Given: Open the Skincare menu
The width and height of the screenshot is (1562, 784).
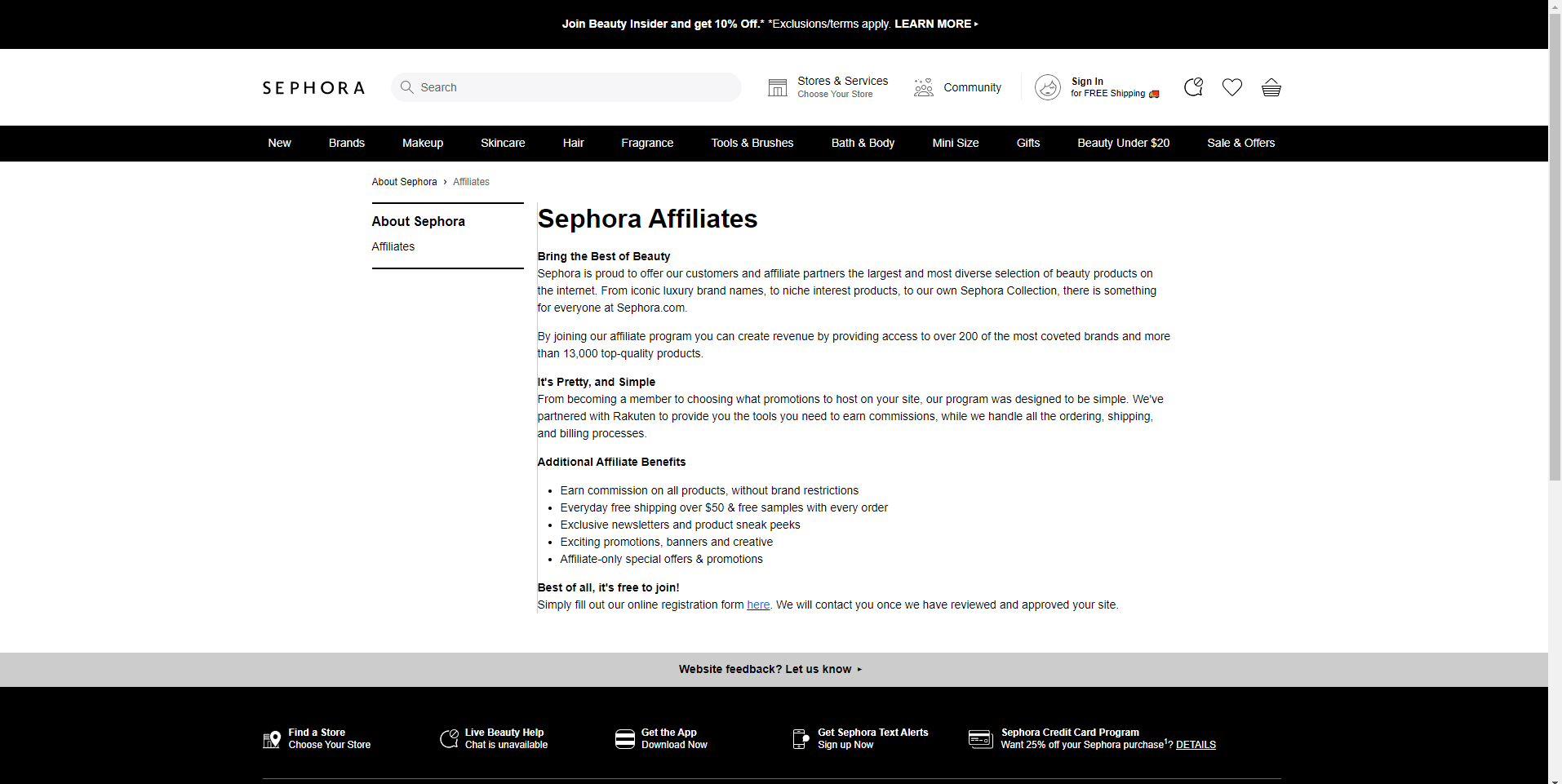Looking at the screenshot, I should 503,143.
